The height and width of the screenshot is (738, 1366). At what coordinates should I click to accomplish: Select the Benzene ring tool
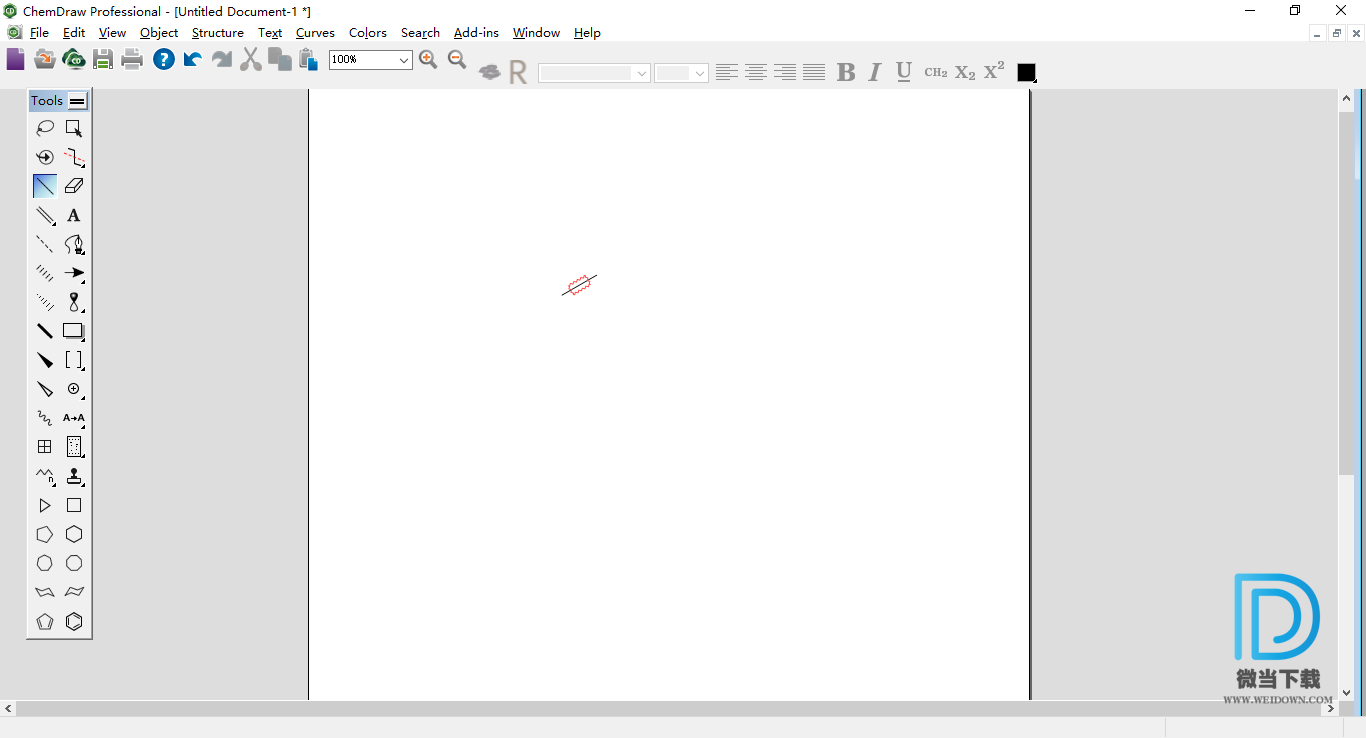[x=74, y=622]
